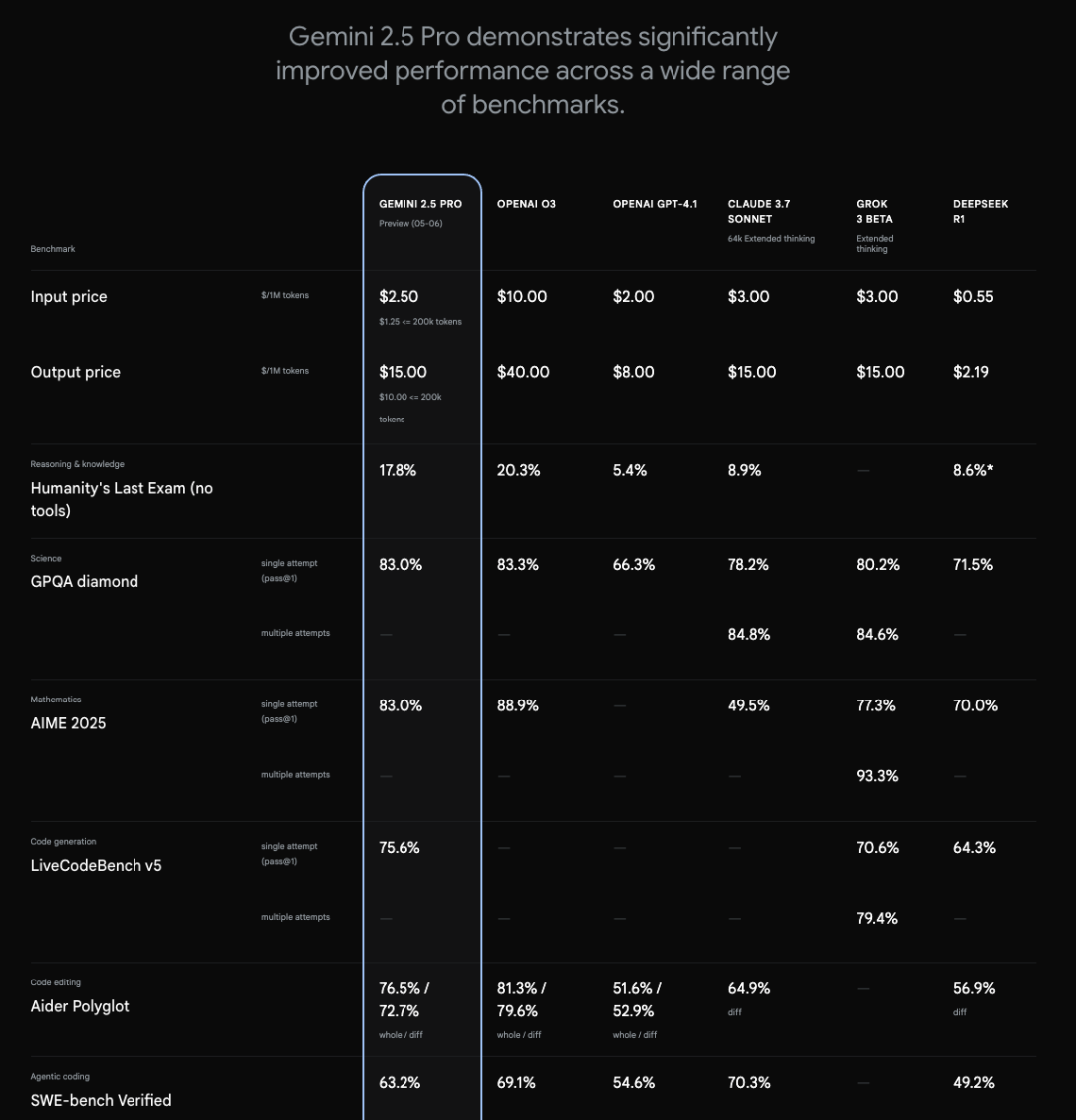Click the Input price row label
This screenshot has width=1076, height=1120.
point(69,297)
